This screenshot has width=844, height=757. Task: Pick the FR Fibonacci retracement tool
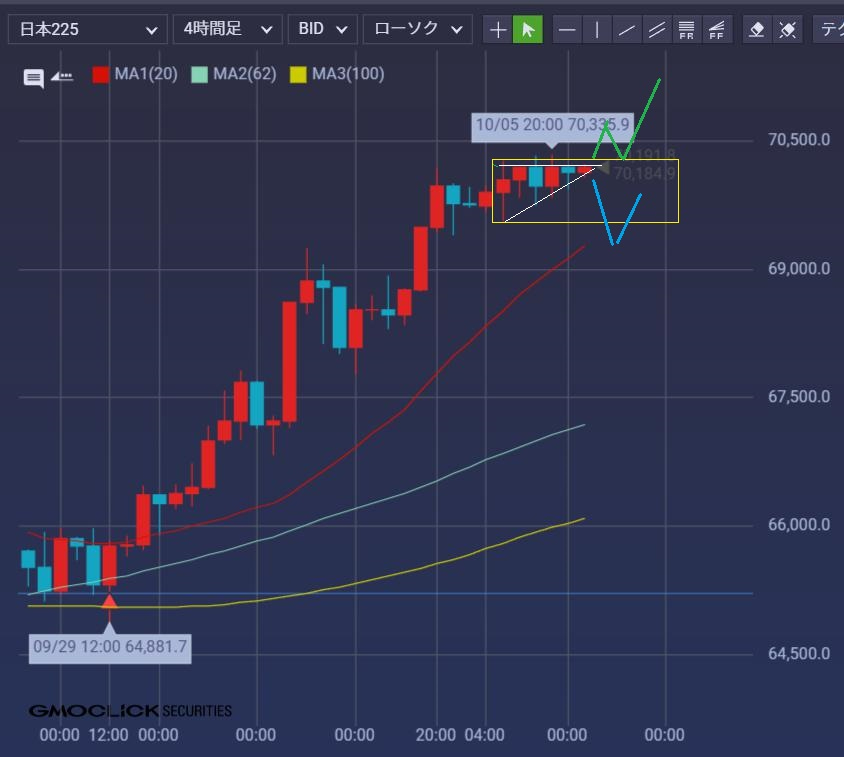[x=686, y=29]
